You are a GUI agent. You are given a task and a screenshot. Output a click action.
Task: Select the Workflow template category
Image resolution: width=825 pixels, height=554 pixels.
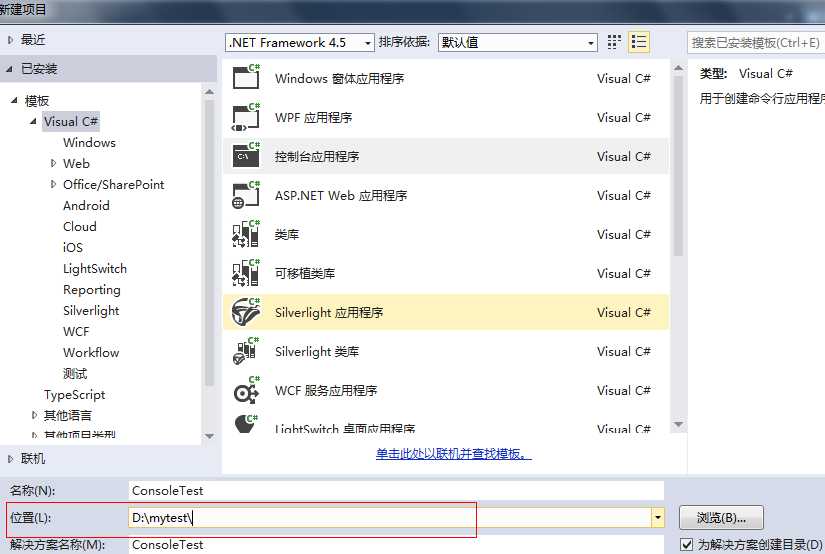coord(91,352)
